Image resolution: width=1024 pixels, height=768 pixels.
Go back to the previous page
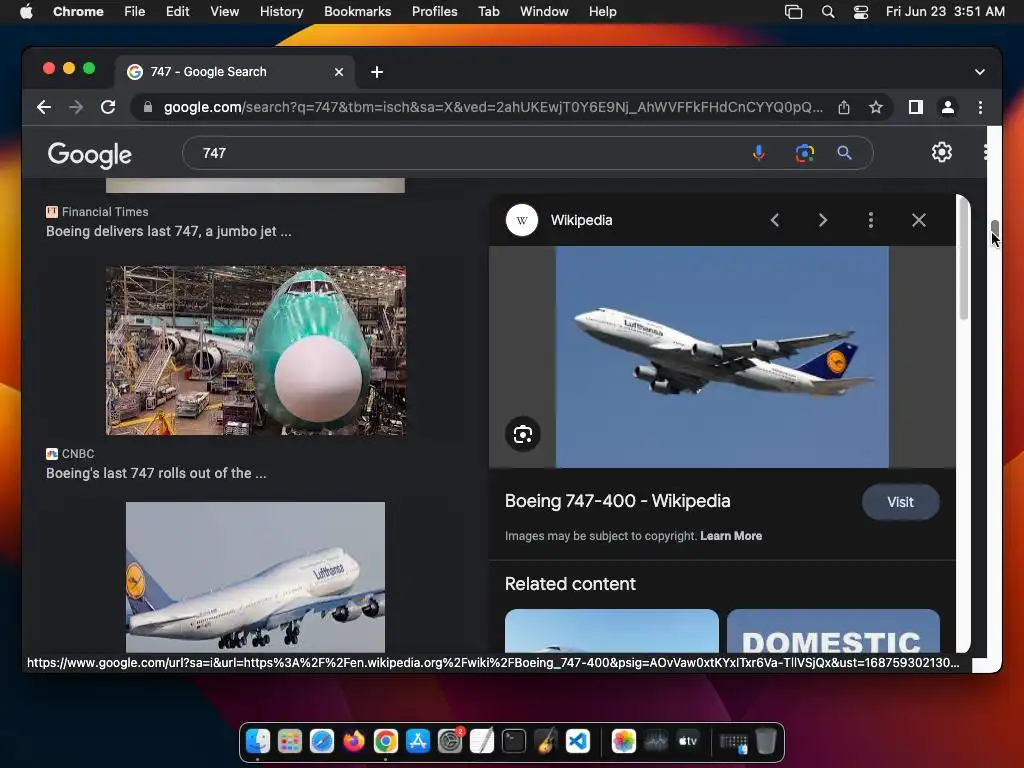click(44, 107)
